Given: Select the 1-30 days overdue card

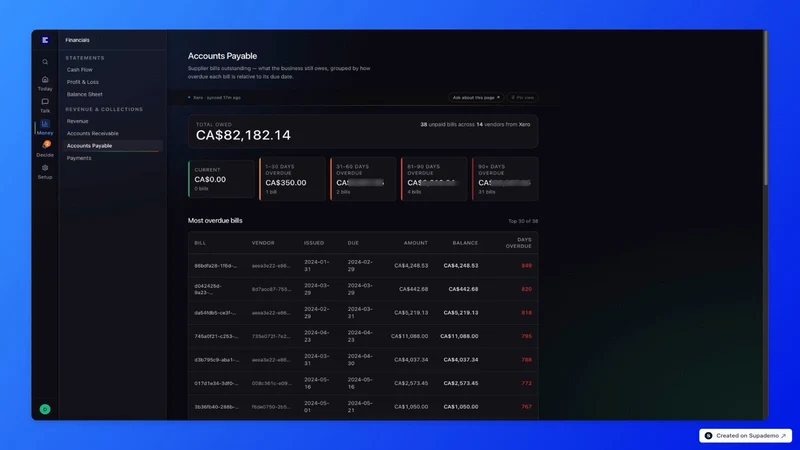Looking at the screenshot, I should click(x=292, y=179).
